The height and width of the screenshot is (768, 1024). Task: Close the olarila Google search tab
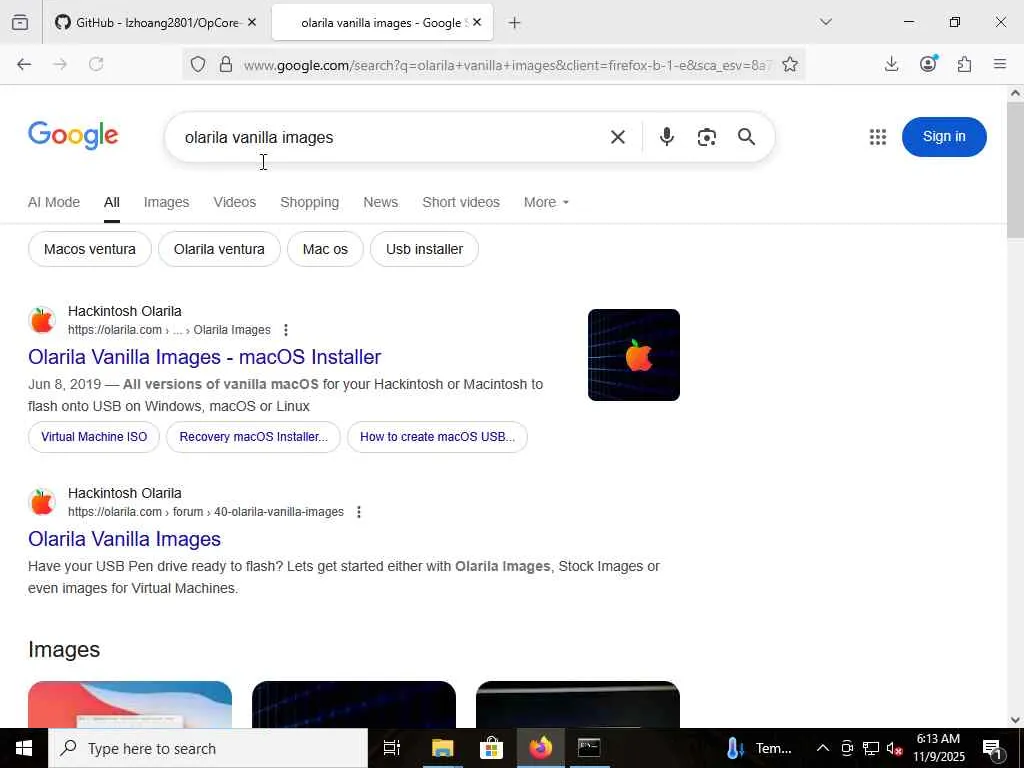pyautogui.click(x=477, y=22)
